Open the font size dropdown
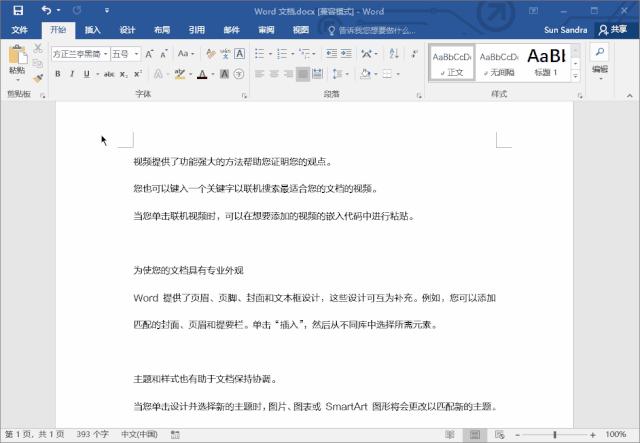This screenshot has width=640, height=443. point(136,54)
